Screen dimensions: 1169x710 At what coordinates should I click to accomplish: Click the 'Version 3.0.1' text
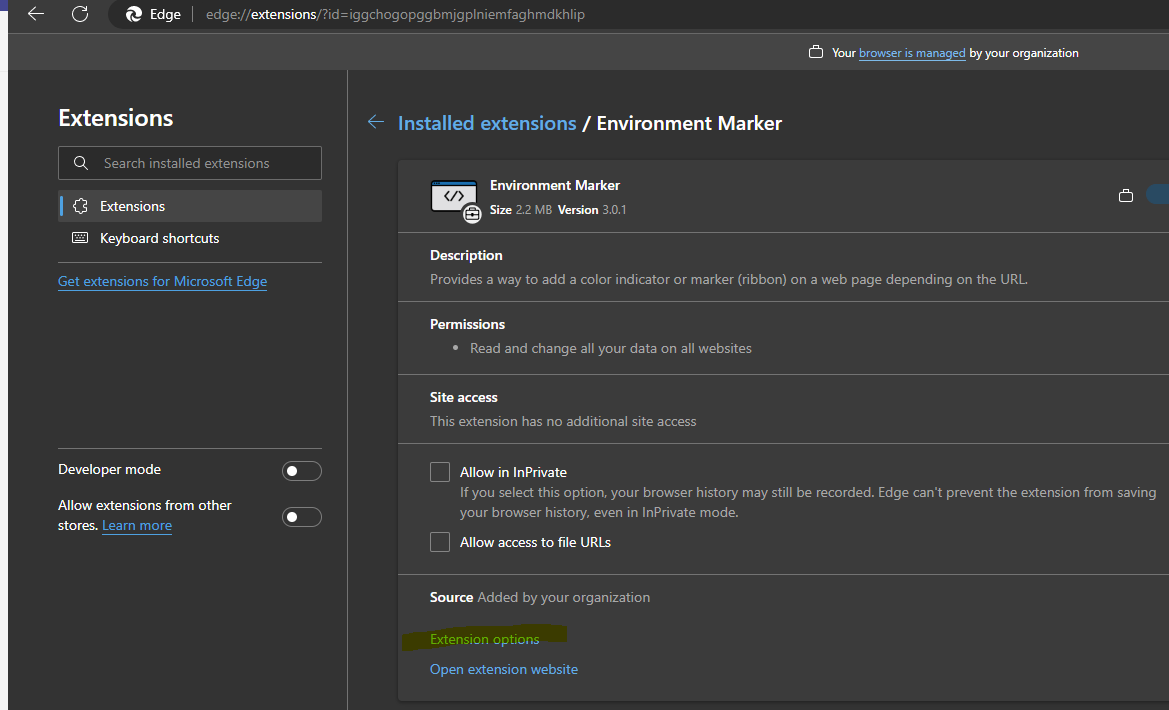tap(592, 210)
